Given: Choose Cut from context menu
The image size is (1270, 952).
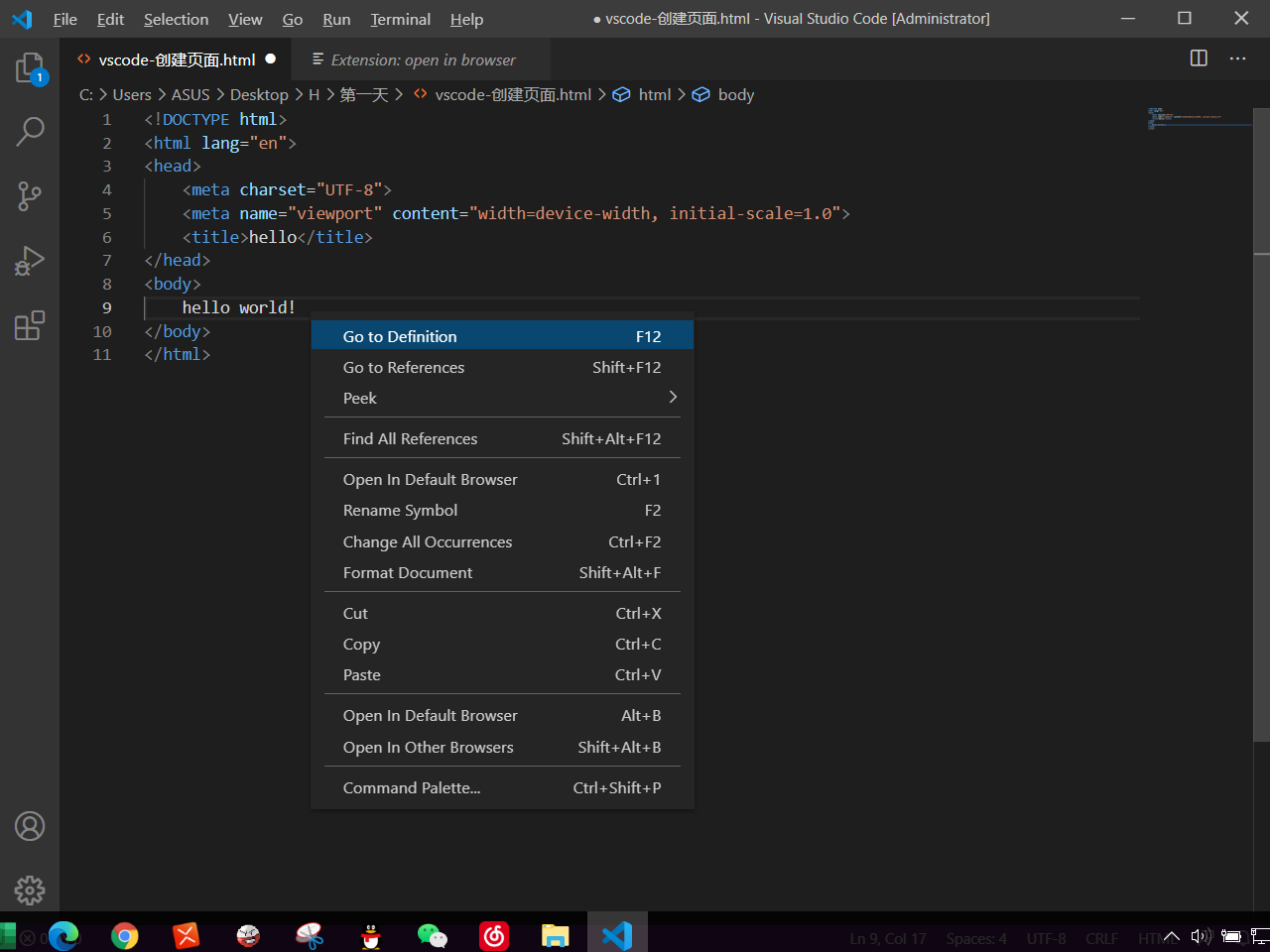Looking at the screenshot, I should (x=502, y=613).
